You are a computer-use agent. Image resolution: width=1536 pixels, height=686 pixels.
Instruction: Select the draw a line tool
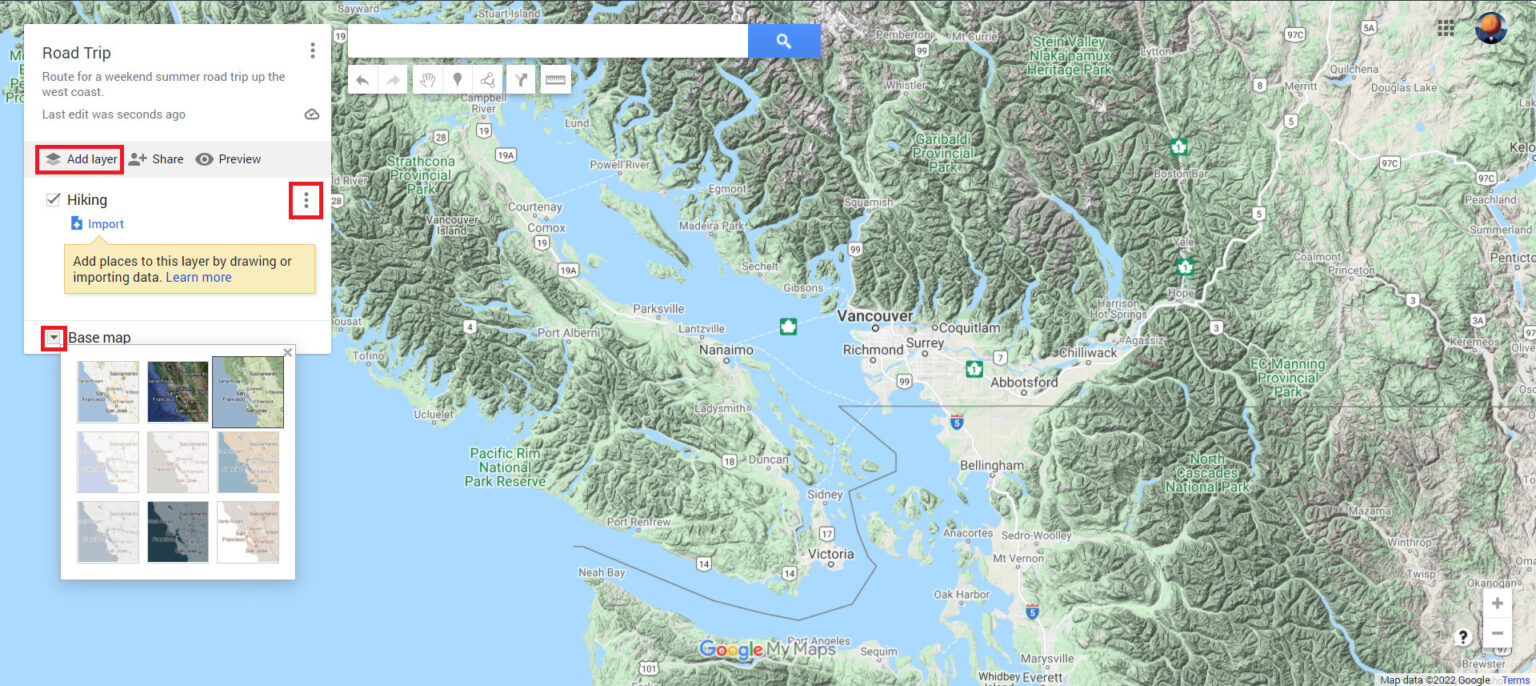488,80
